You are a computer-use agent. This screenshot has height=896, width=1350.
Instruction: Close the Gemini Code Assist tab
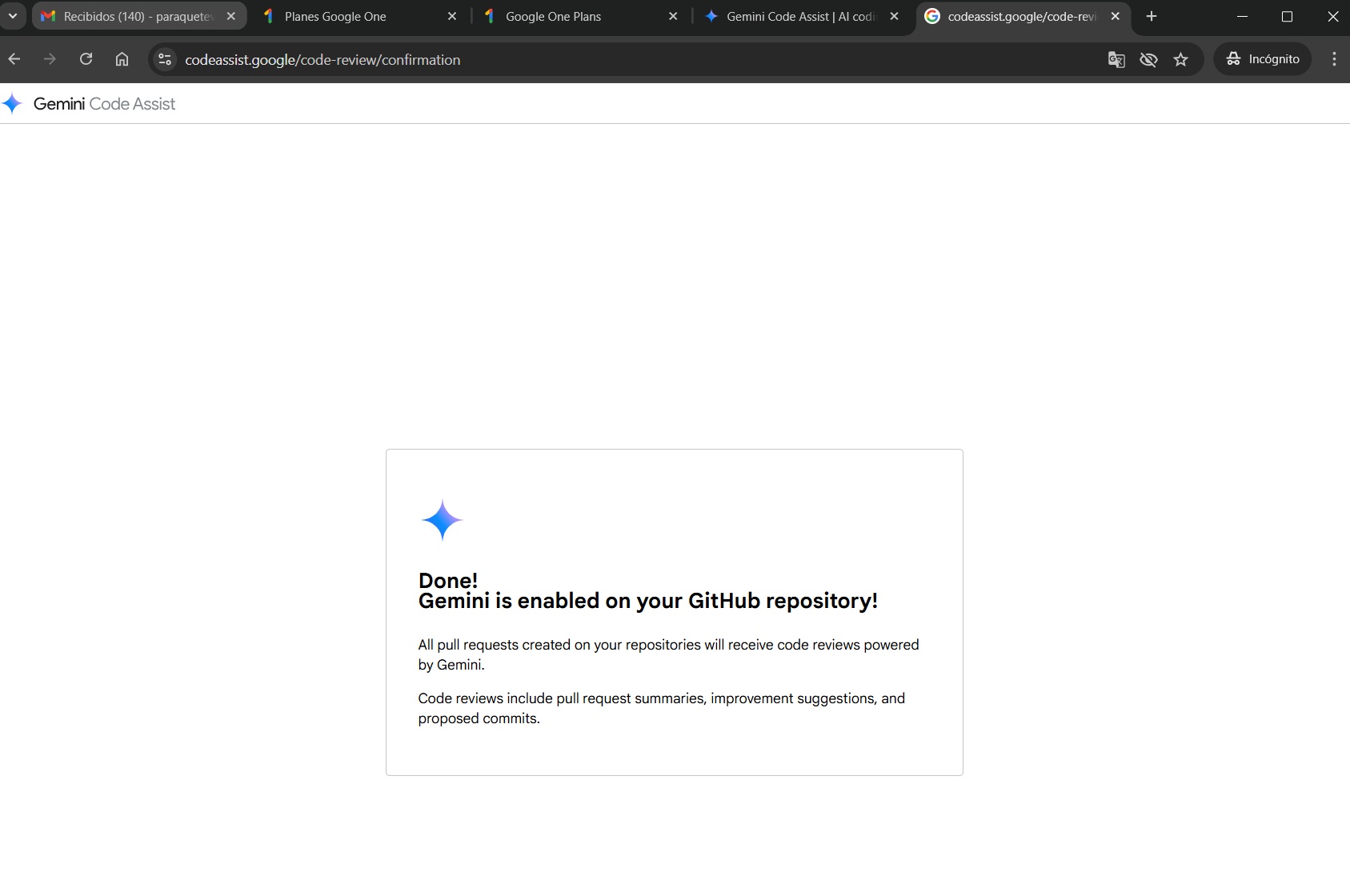(894, 17)
